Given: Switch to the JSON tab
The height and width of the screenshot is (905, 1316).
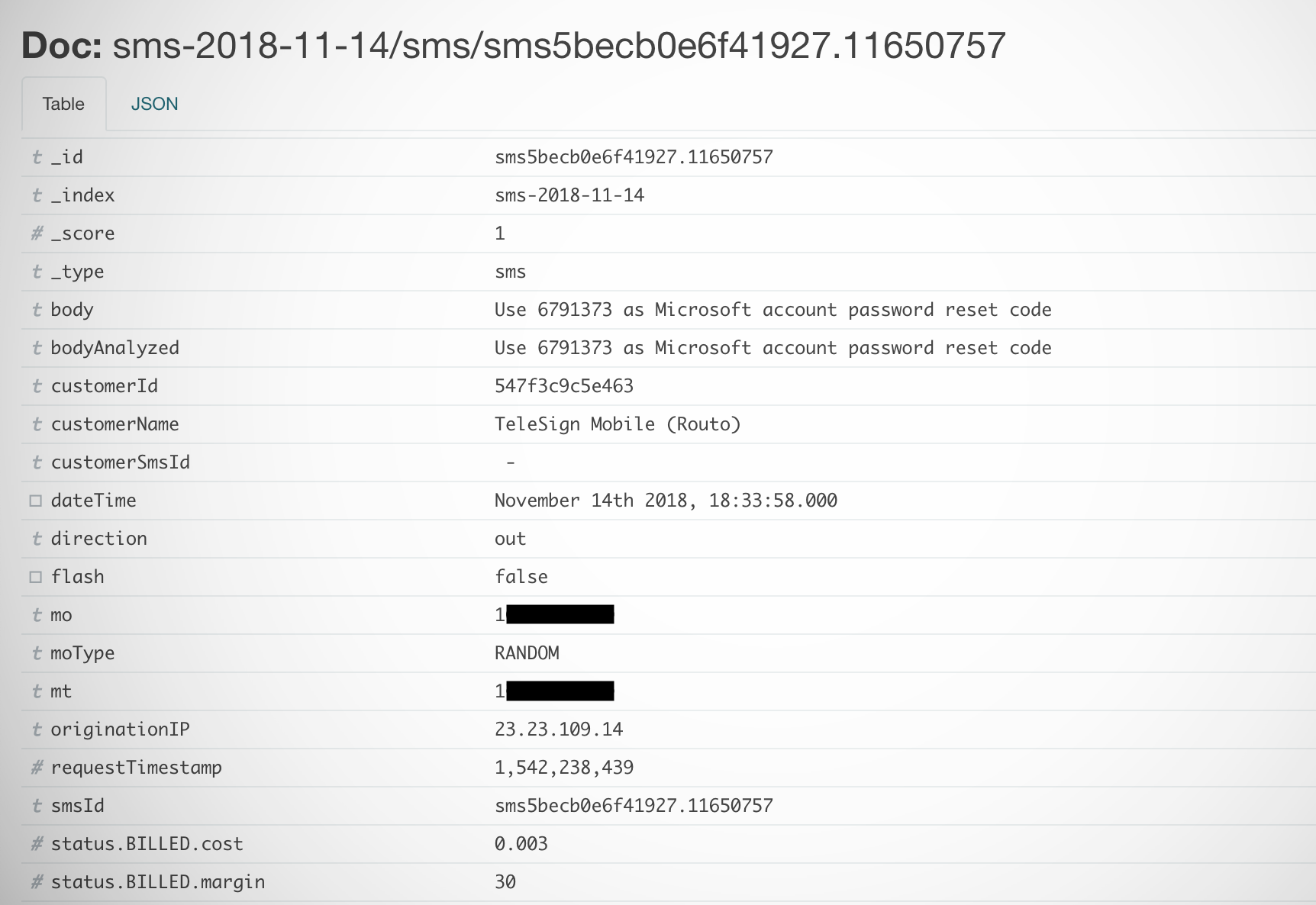Looking at the screenshot, I should 154,104.
